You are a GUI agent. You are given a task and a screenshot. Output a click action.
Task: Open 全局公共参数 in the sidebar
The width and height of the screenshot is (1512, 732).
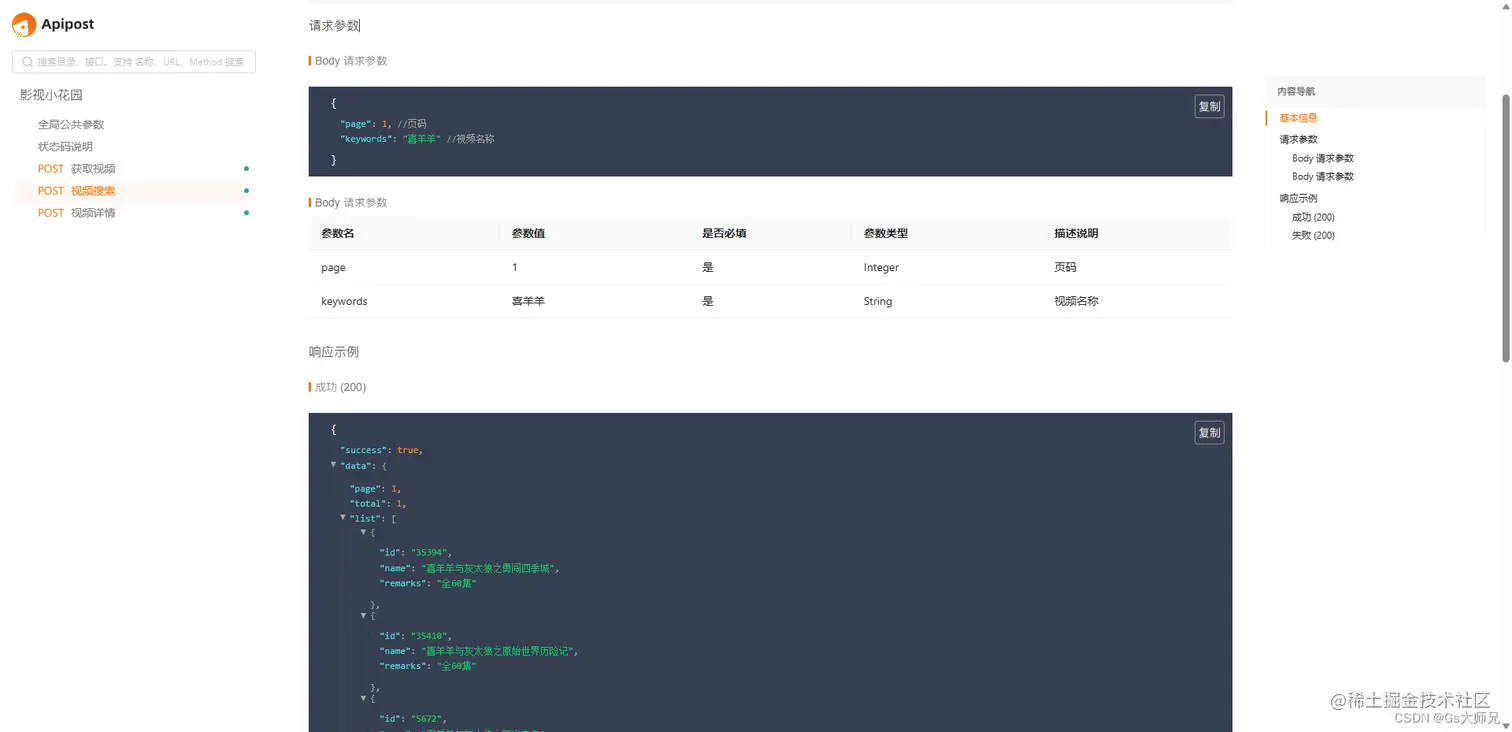[71, 125]
